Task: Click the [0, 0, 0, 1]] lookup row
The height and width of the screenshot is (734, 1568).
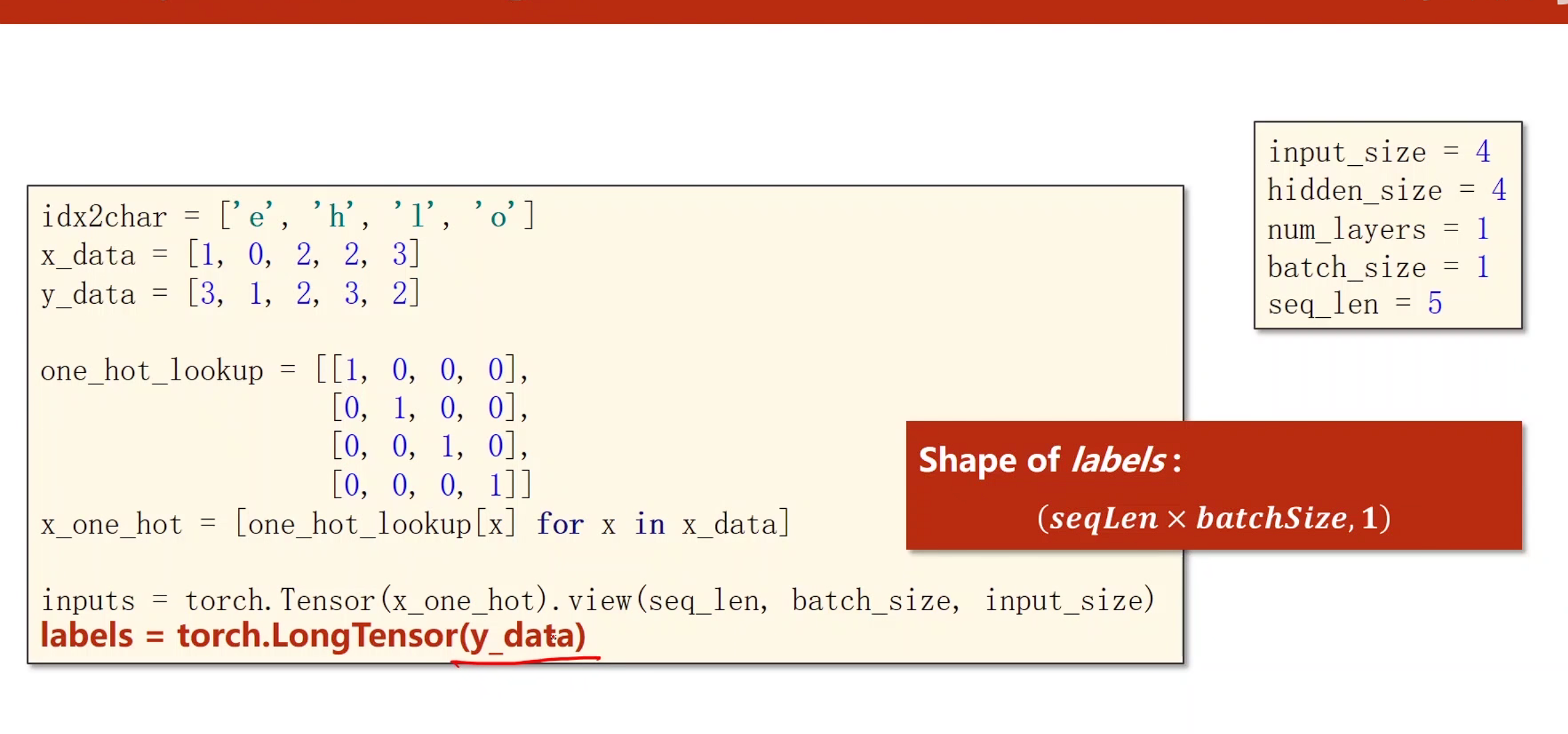Action: point(432,484)
